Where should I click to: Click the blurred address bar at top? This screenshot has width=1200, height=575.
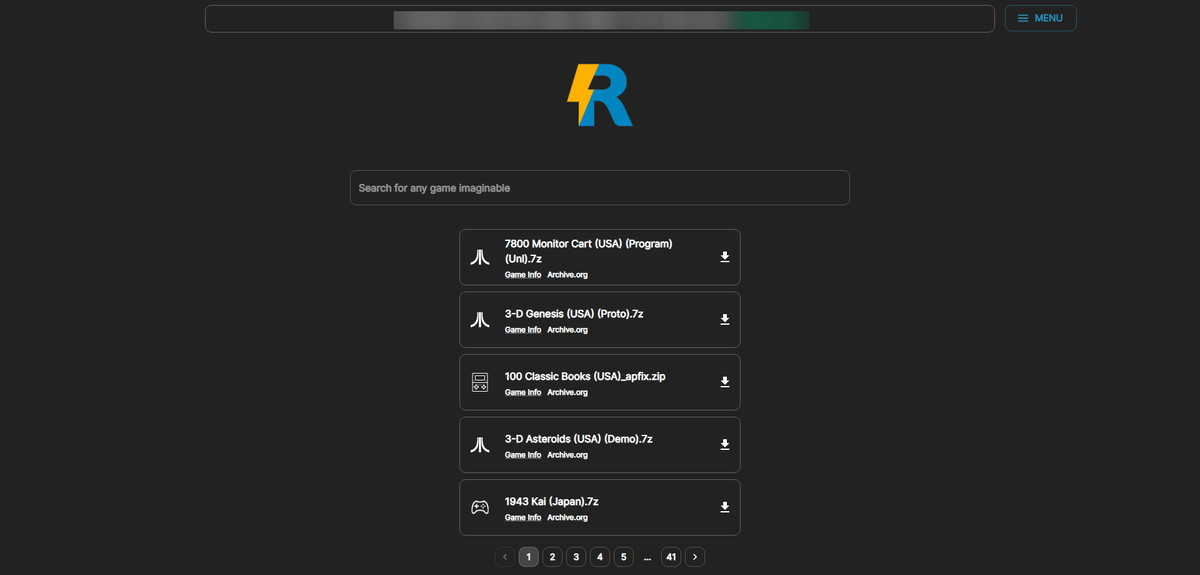tap(600, 19)
